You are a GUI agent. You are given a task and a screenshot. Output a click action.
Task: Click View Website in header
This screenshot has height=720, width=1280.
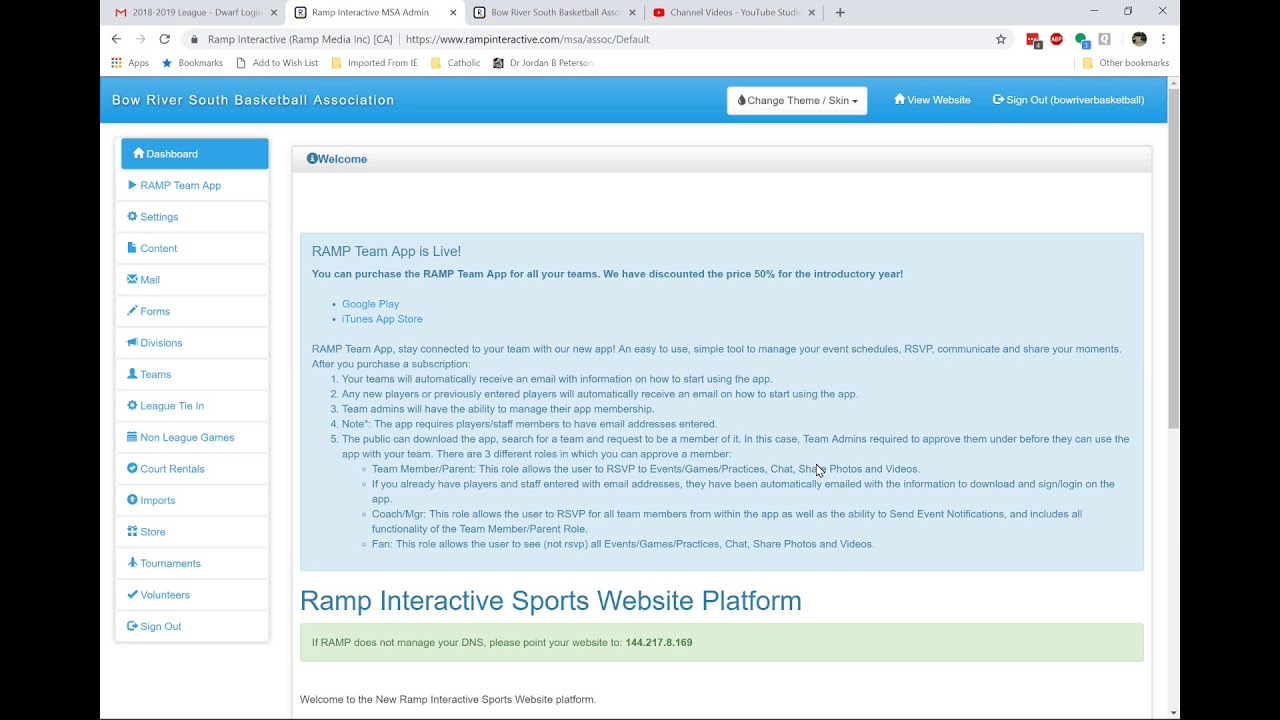932,100
